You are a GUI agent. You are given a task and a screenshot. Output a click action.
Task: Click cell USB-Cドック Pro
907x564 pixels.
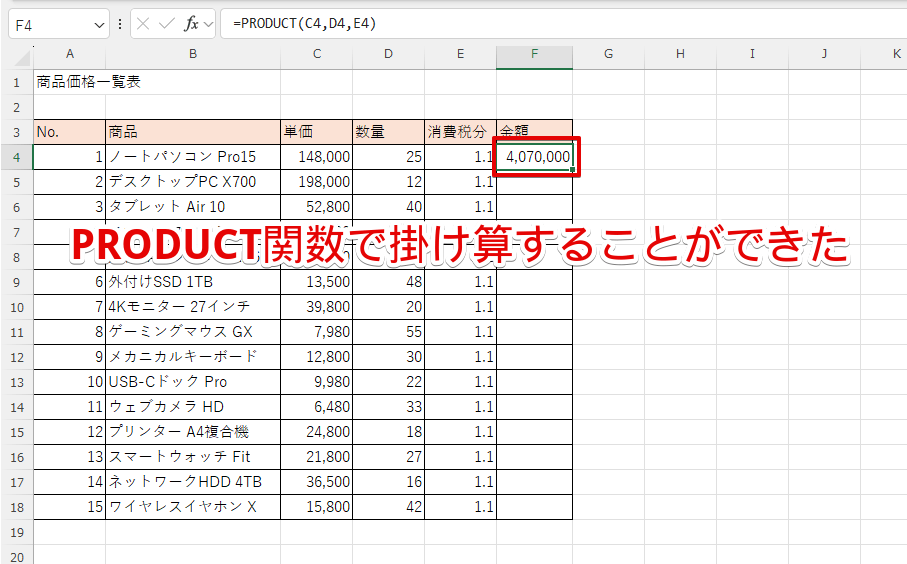pos(193,382)
